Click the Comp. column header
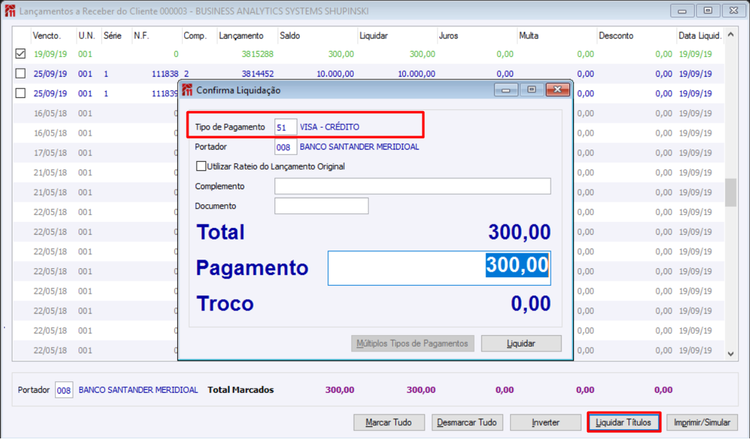The width and height of the screenshot is (750, 439). point(195,36)
